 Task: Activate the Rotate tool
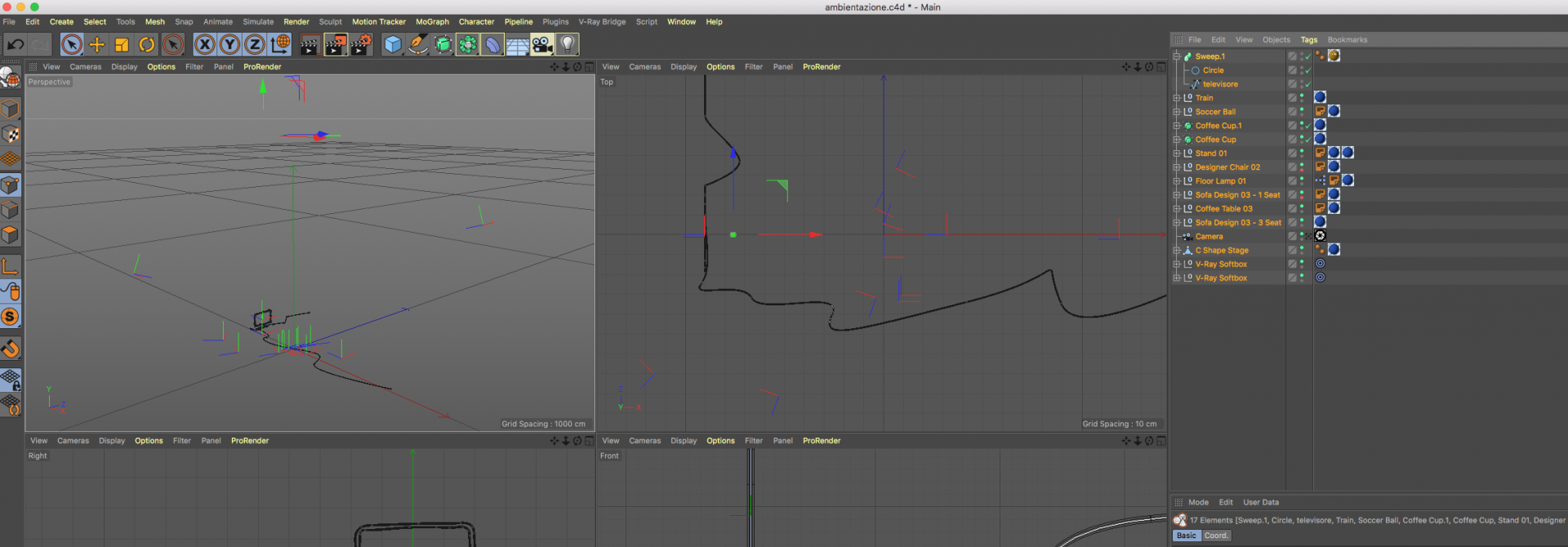click(x=147, y=44)
